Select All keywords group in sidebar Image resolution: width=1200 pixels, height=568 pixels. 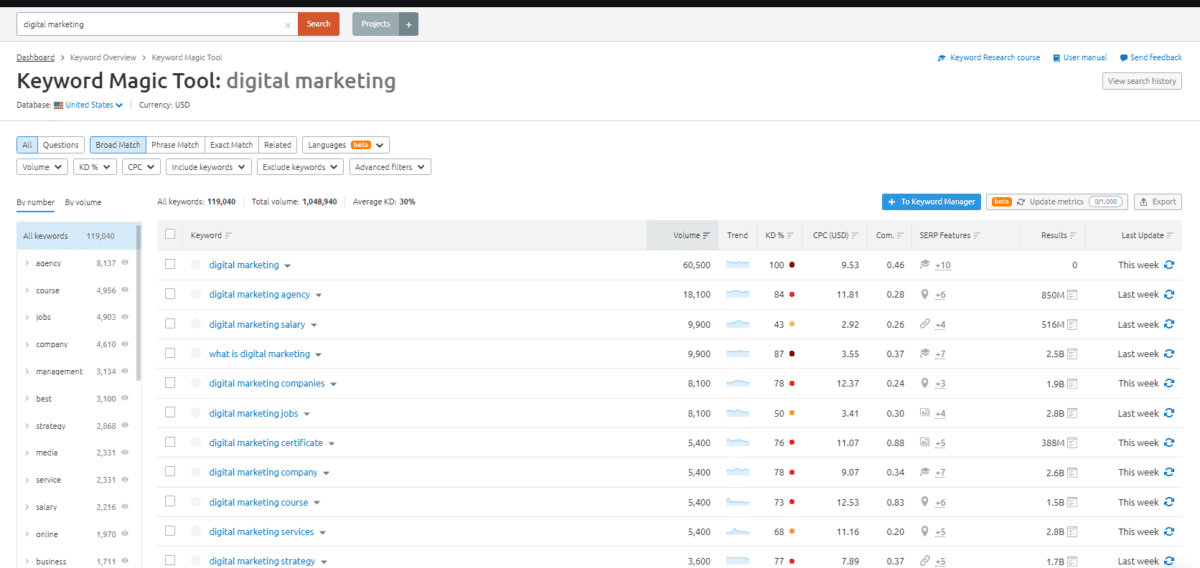pyautogui.click(x=77, y=236)
